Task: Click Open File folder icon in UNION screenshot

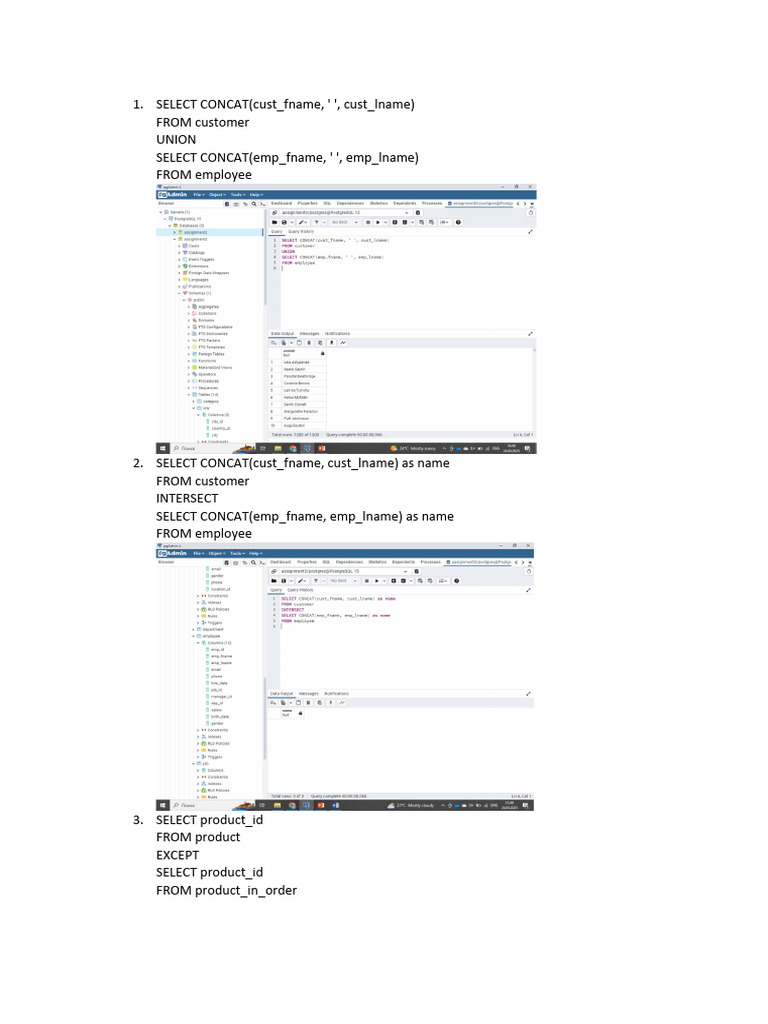Action: [x=275, y=222]
